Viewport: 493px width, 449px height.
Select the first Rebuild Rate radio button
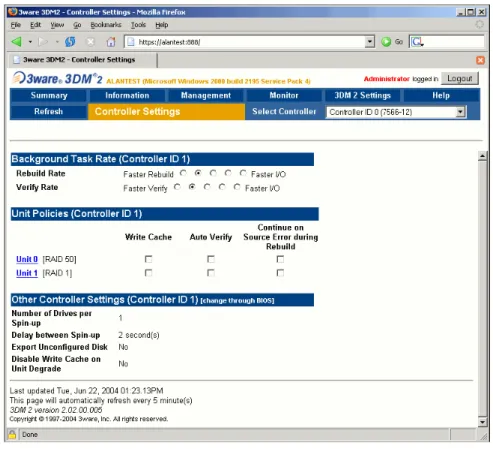[183, 173]
